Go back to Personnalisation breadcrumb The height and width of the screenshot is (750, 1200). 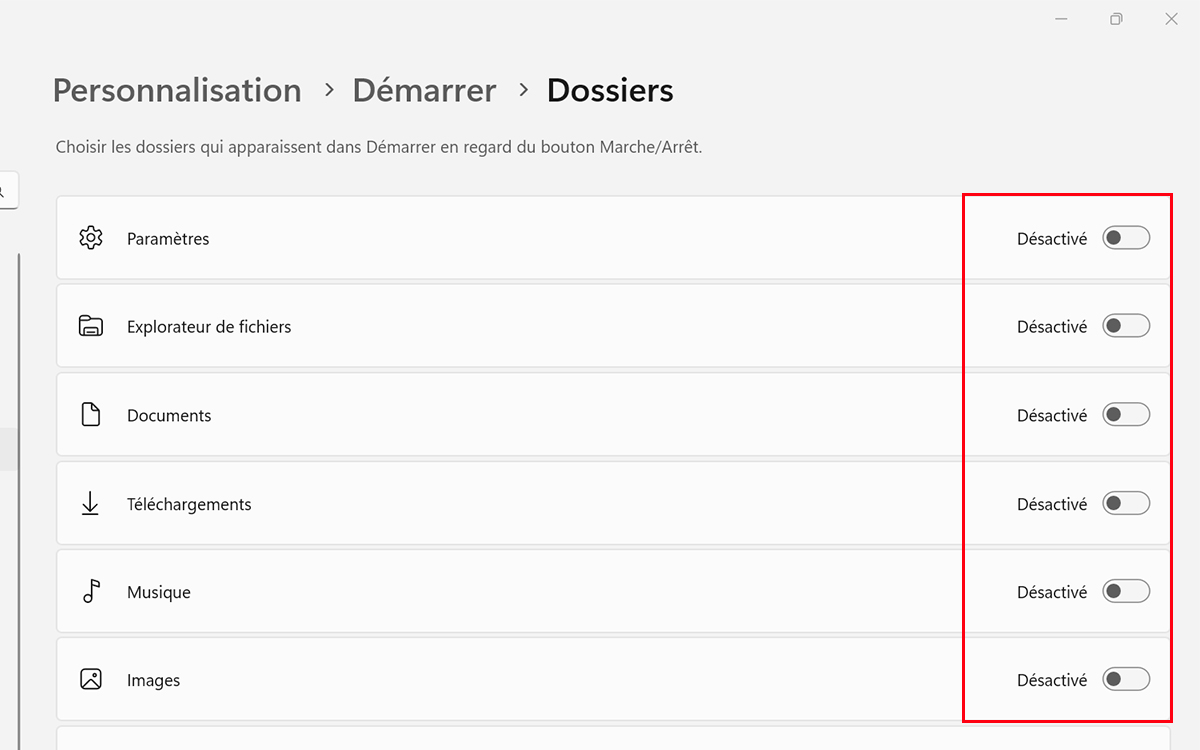coord(177,90)
